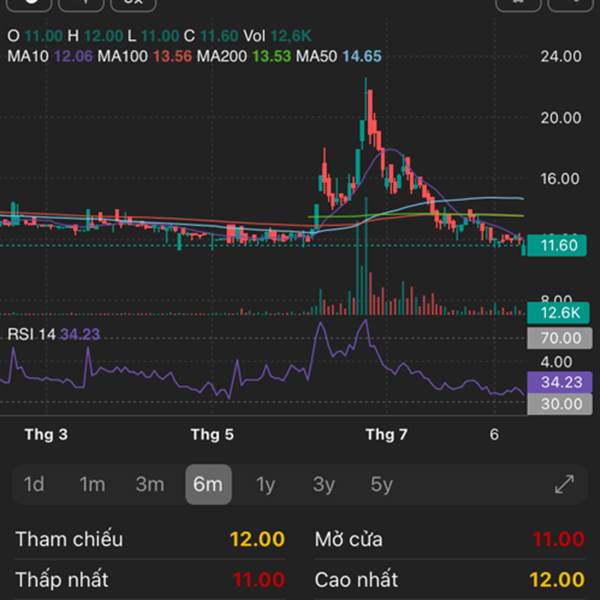
Task: Tap the MA100 13.56 legend
Action: [x=144, y=57]
